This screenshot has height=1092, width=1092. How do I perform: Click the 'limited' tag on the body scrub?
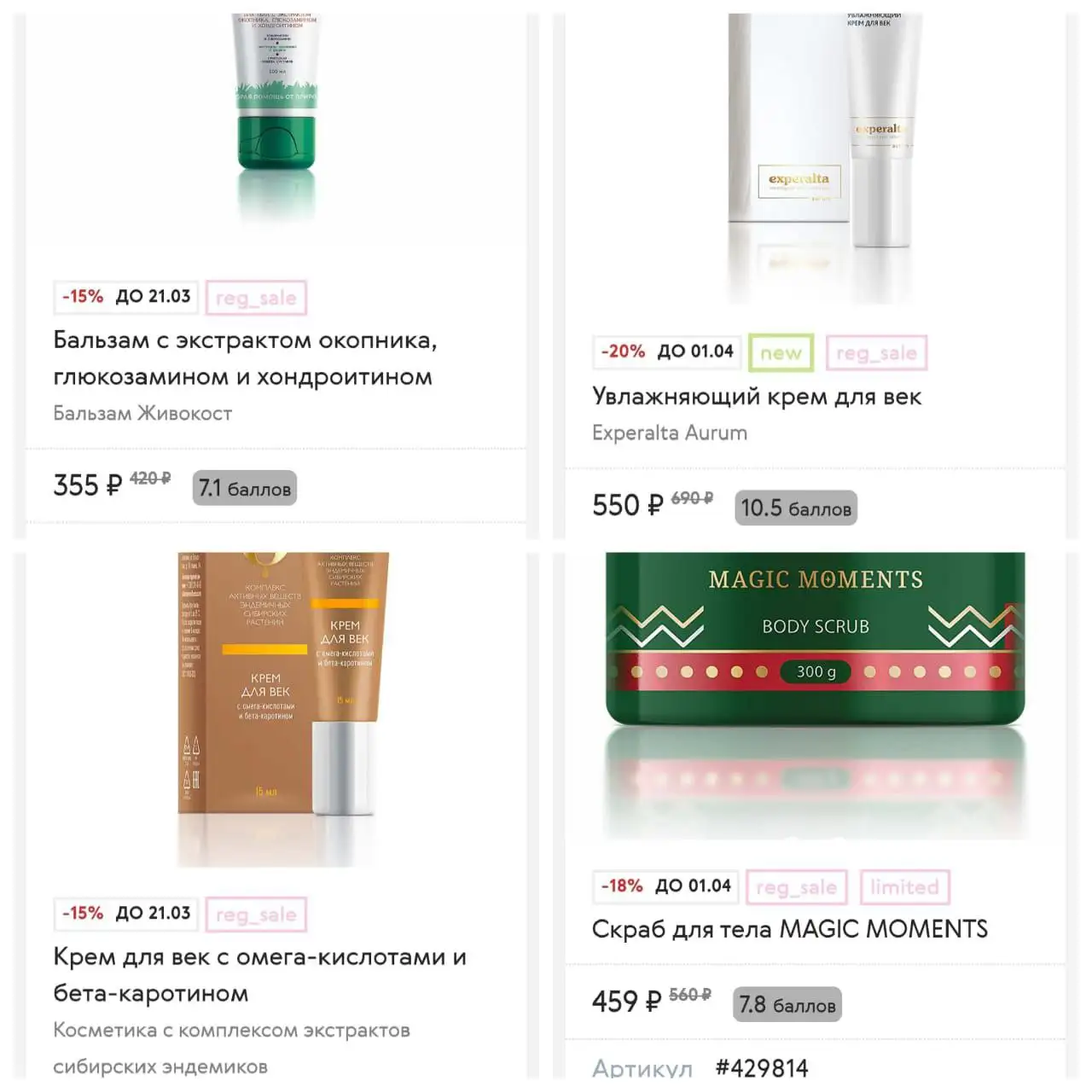click(x=904, y=887)
